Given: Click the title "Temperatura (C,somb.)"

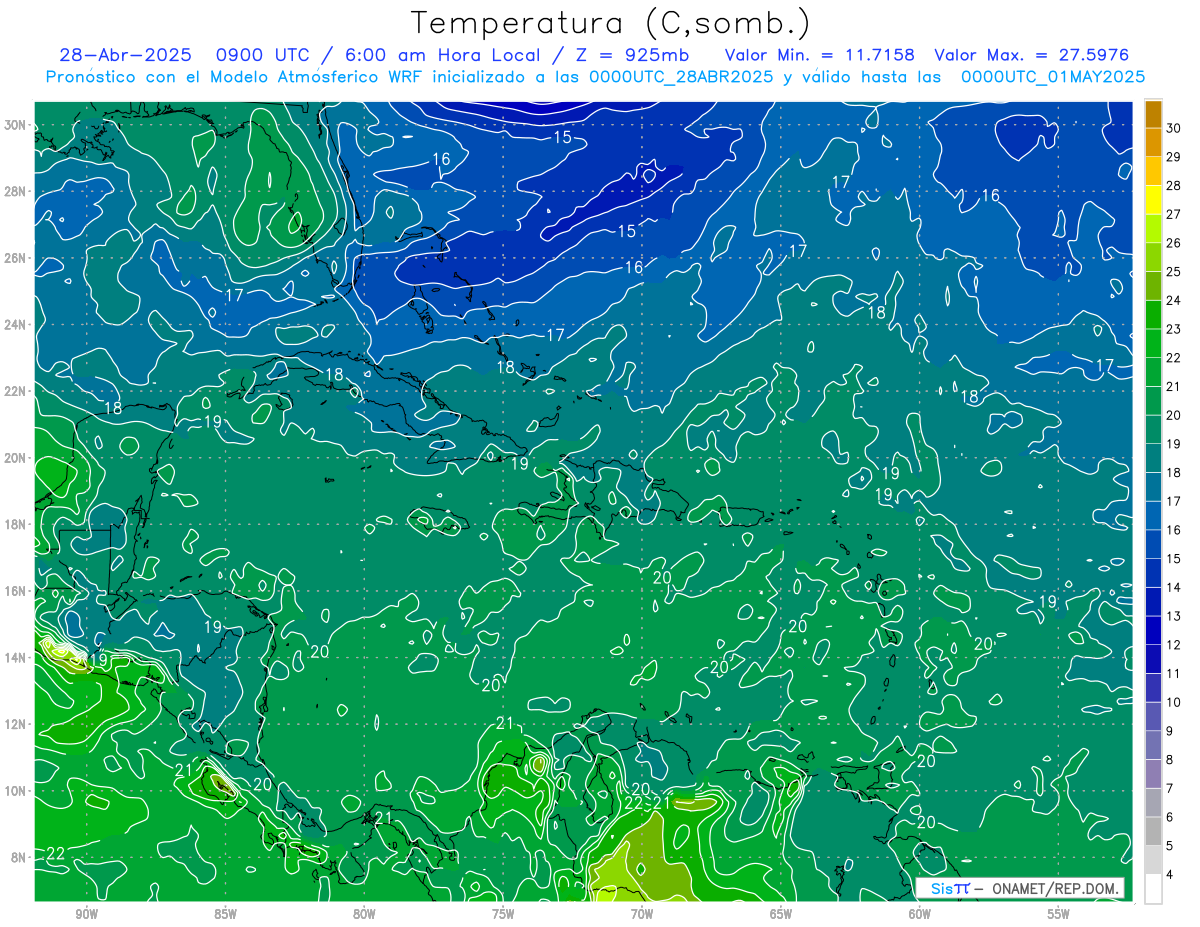Looking at the screenshot, I should (611, 23).
